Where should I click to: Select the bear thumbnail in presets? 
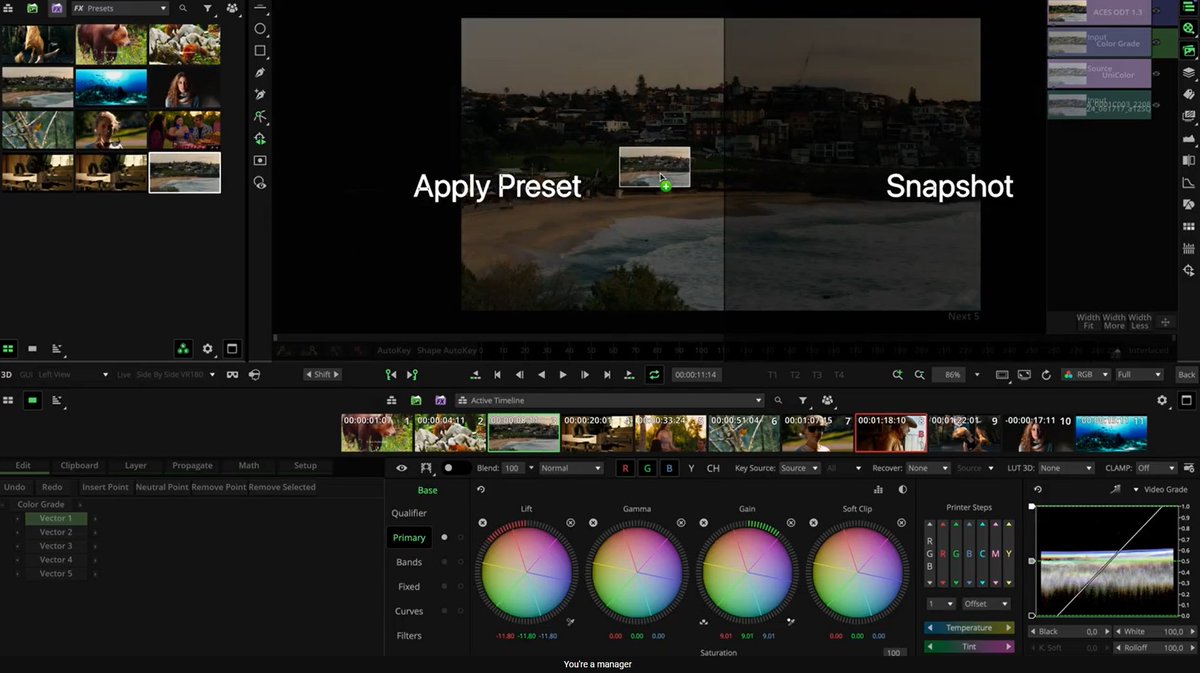pos(111,44)
